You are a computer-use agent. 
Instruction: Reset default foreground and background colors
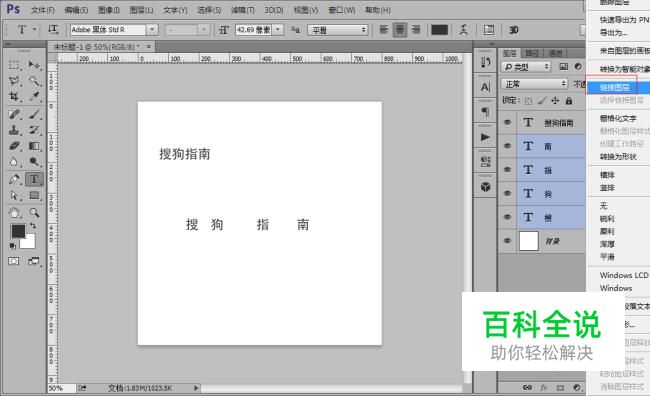[x=12, y=246]
